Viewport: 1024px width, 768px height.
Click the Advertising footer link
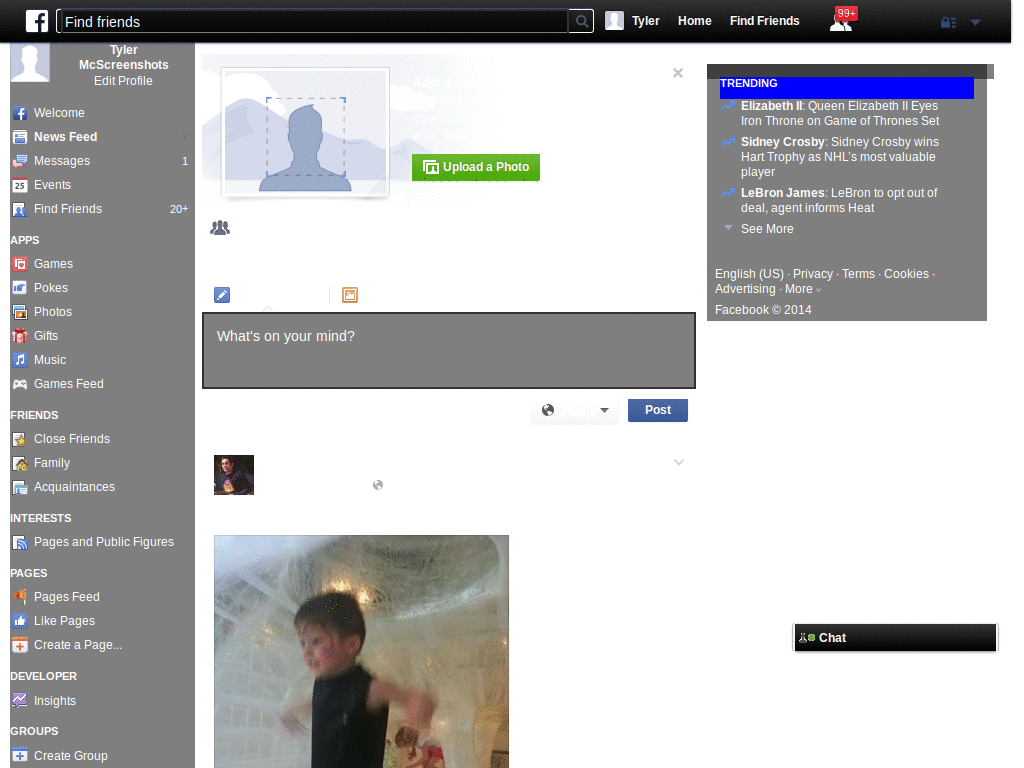coord(745,289)
